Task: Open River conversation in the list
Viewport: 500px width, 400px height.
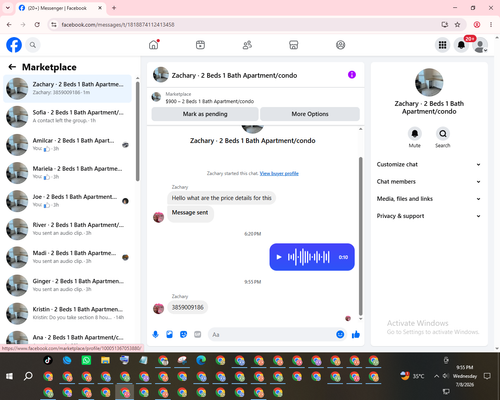Action: [x=67, y=229]
